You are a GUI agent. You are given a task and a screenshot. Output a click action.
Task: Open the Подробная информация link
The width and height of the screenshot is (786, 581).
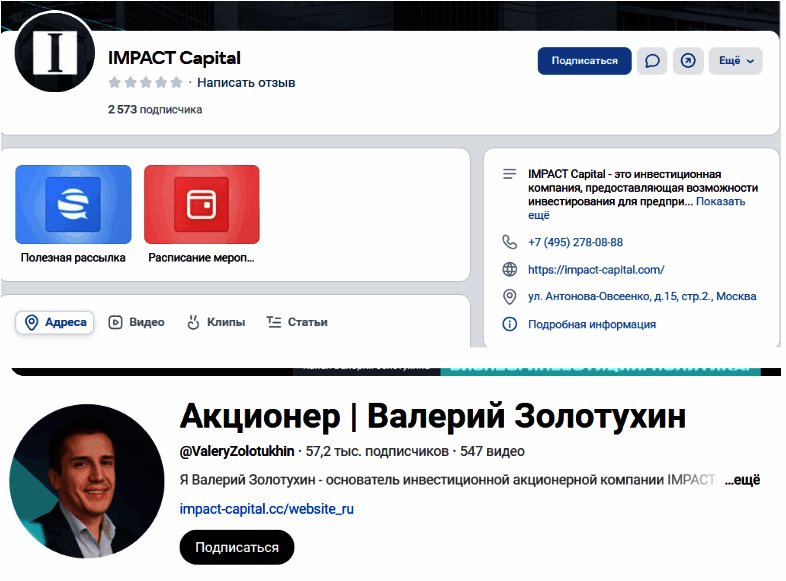click(x=592, y=324)
